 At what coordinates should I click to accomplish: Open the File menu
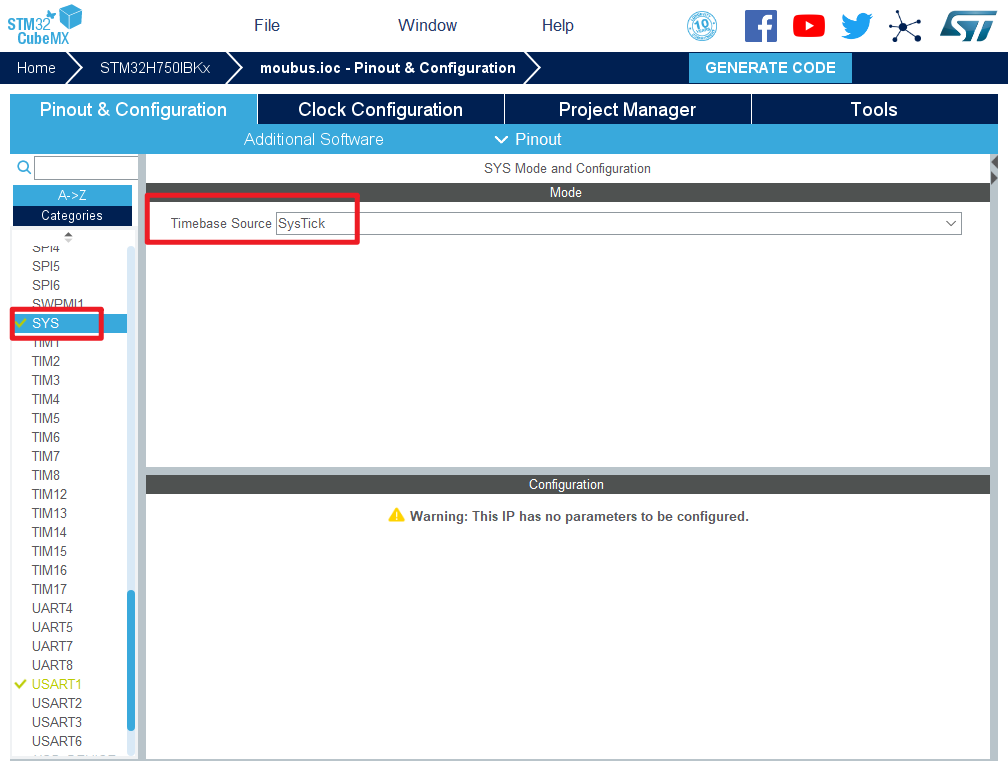pos(267,26)
